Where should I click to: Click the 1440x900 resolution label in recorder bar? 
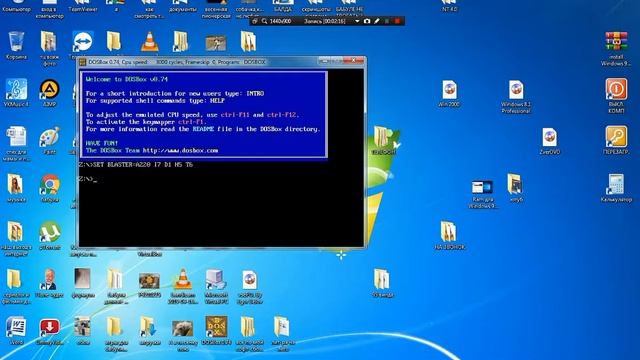[x=280, y=21]
